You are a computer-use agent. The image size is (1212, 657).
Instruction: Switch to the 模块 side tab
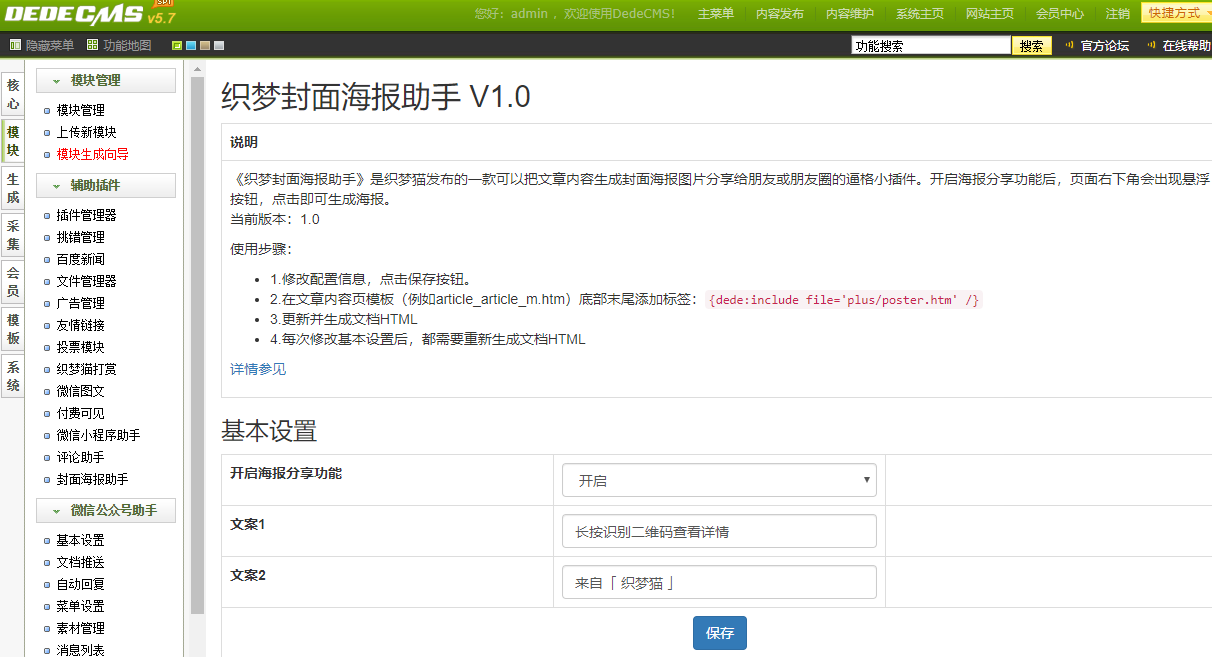(13, 141)
